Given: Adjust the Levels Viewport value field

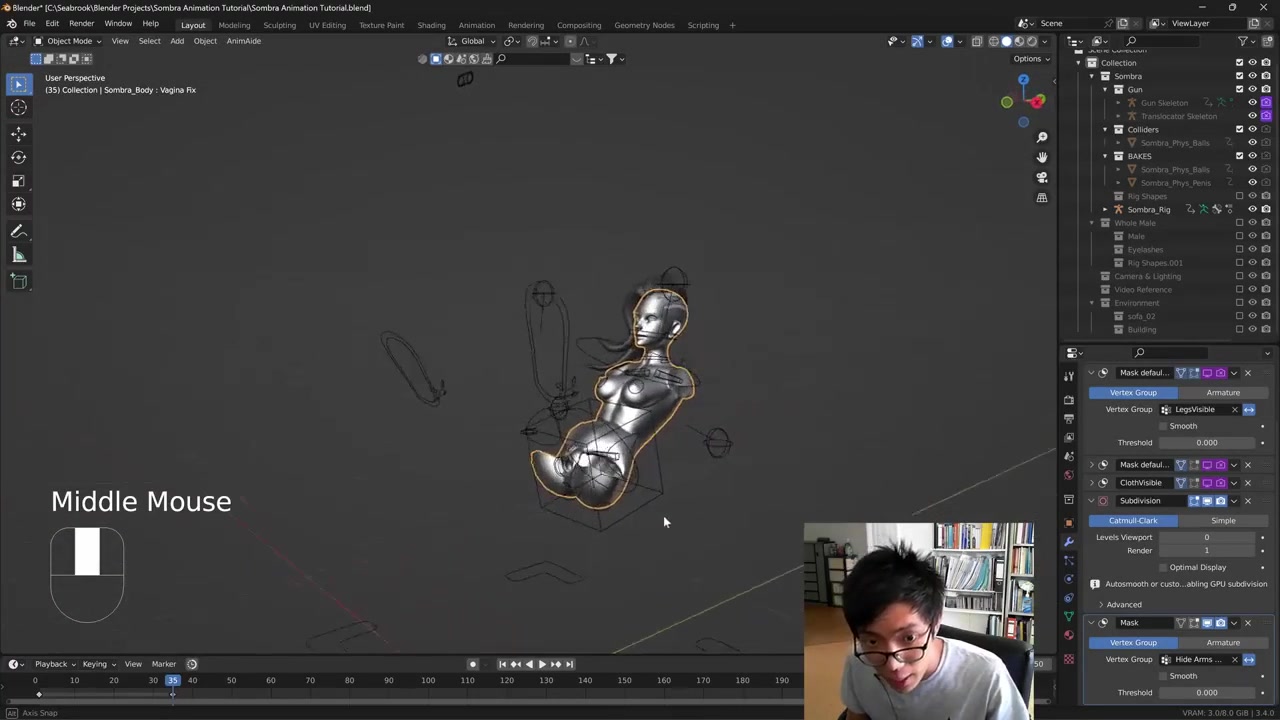Looking at the screenshot, I should point(1206,537).
